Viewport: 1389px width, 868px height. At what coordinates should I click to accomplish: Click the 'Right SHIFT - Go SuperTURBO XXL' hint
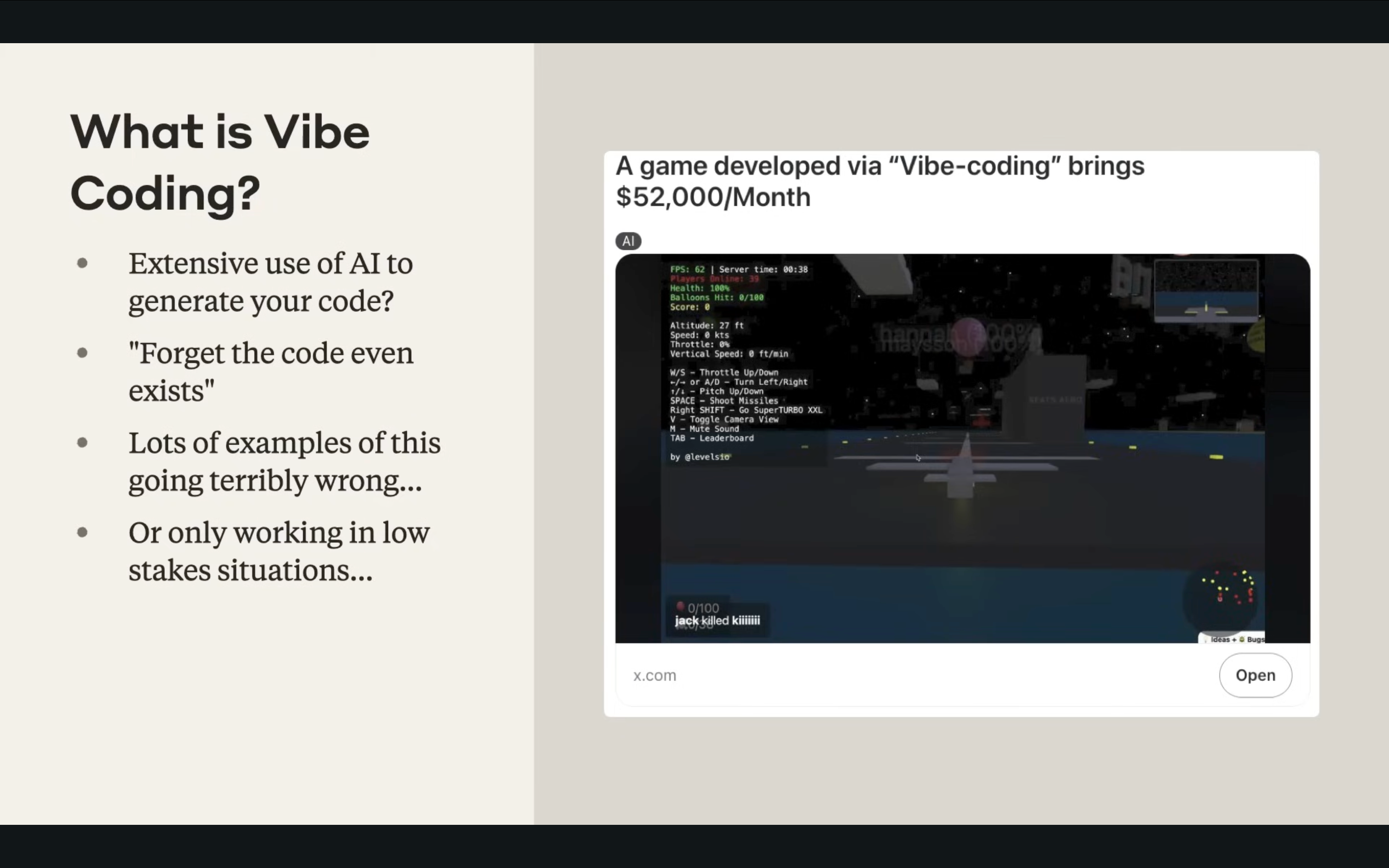coord(745,410)
